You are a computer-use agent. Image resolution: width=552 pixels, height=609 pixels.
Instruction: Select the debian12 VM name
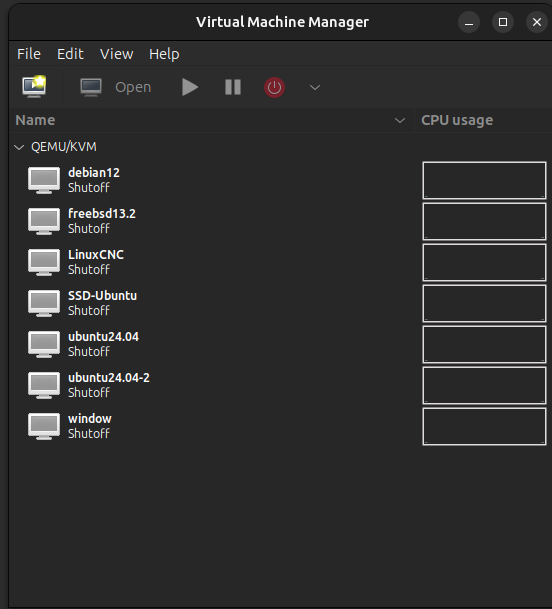[x=94, y=172]
